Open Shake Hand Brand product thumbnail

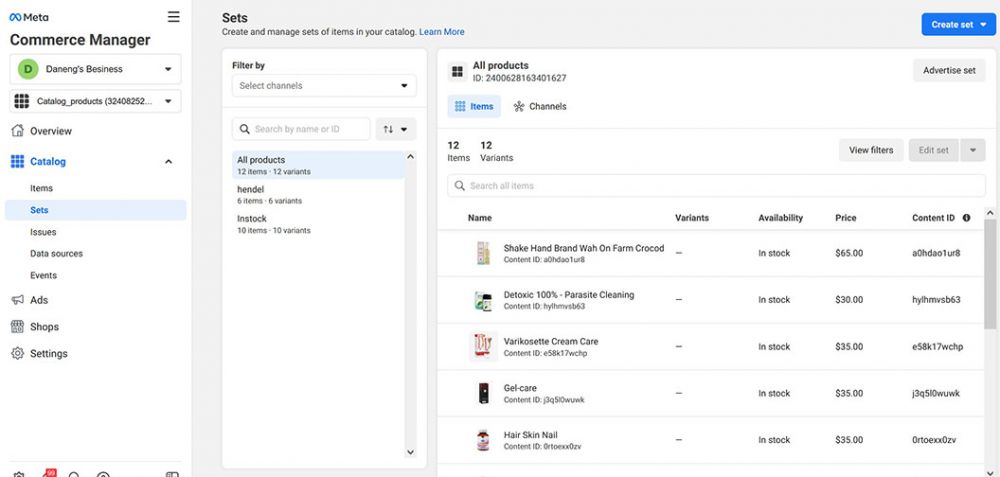483,253
